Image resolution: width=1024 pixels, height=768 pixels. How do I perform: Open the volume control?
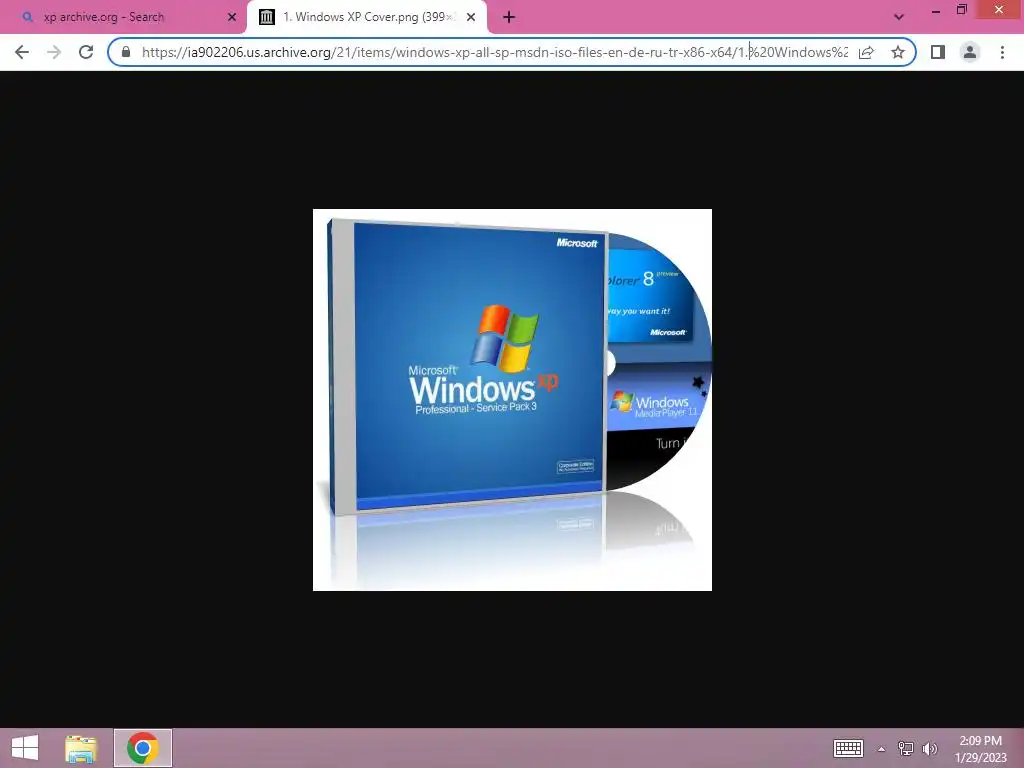click(x=929, y=748)
